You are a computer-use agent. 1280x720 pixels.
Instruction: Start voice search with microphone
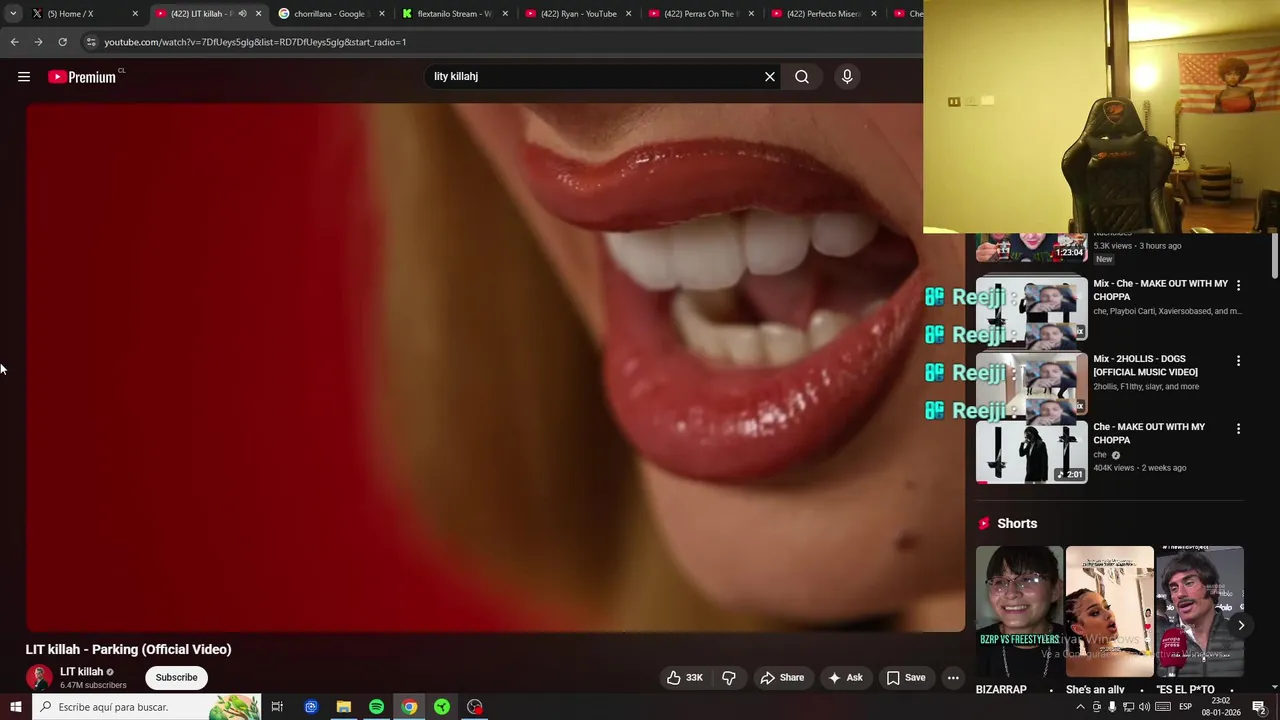(847, 77)
